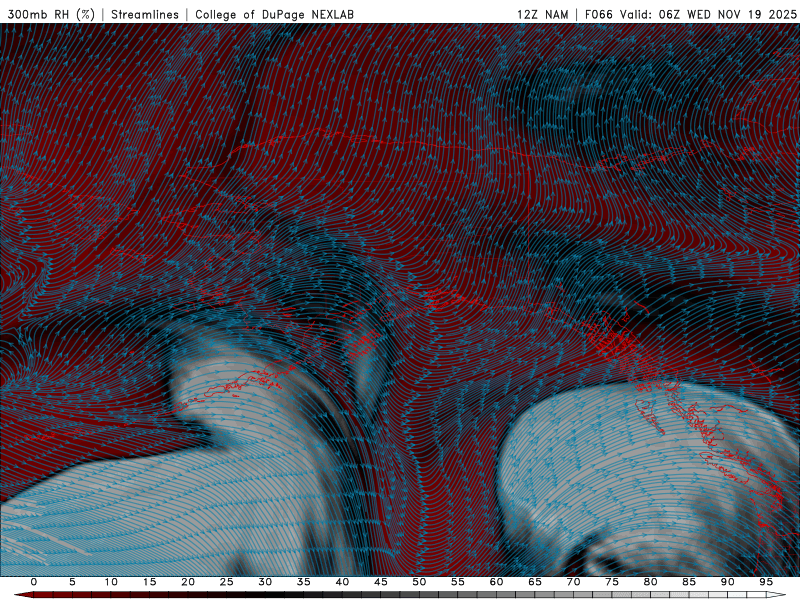
Task: Click the colorbar label "55"
Action: (x=458, y=582)
